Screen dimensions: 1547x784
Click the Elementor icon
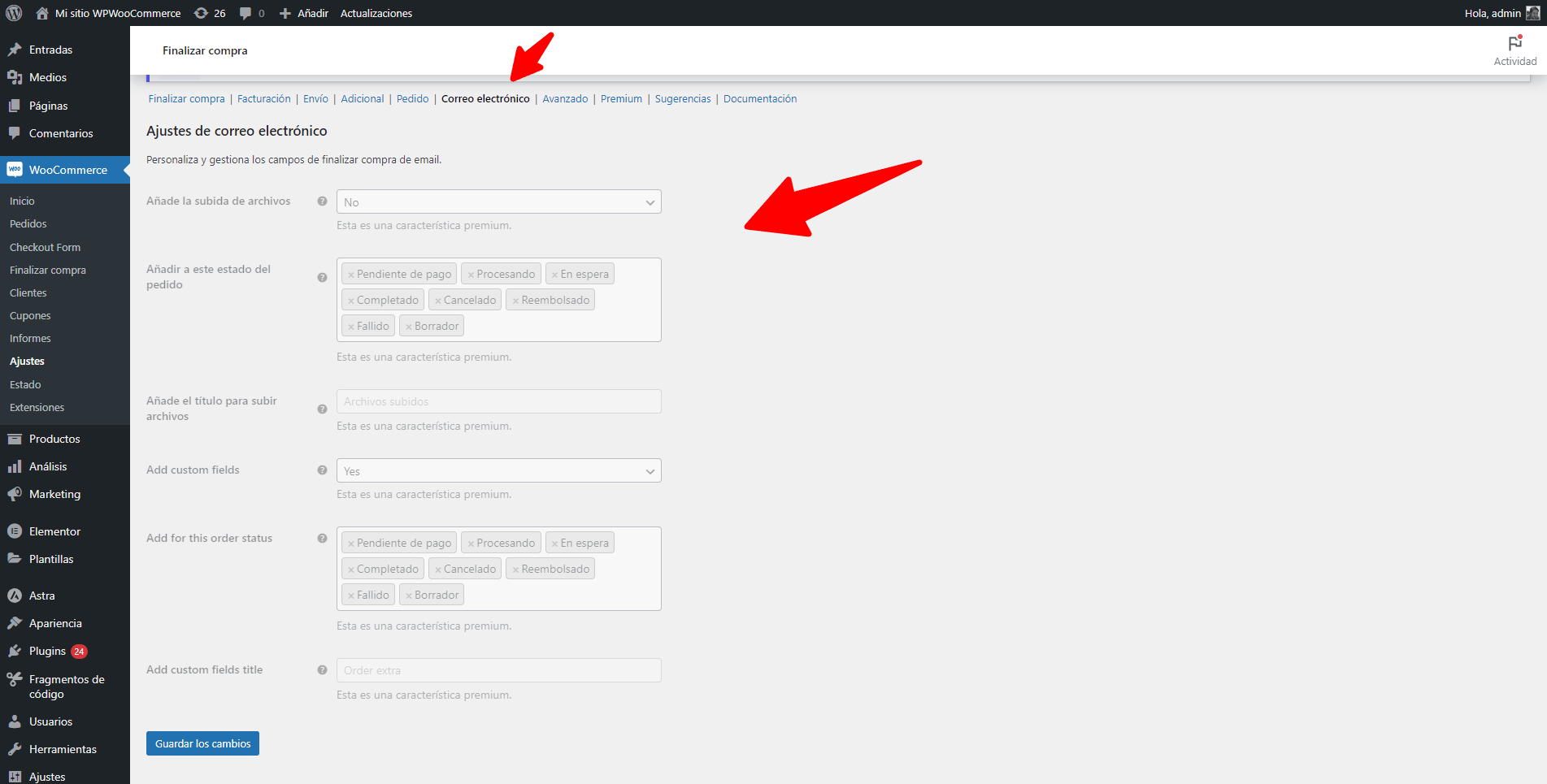click(x=15, y=531)
